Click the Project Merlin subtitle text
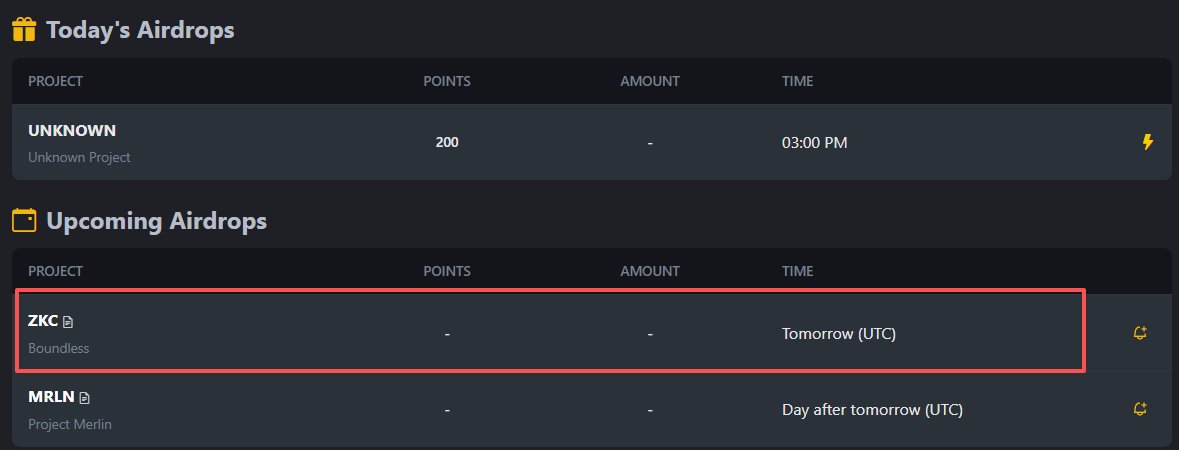Image resolution: width=1179 pixels, height=450 pixels. click(x=70, y=424)
